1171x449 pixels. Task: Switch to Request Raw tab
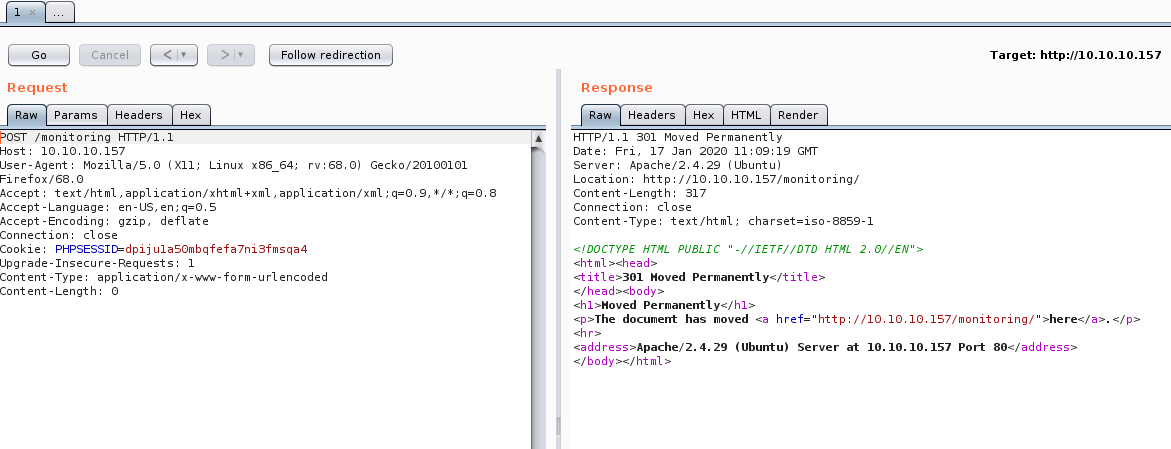(x=26, y=115)
